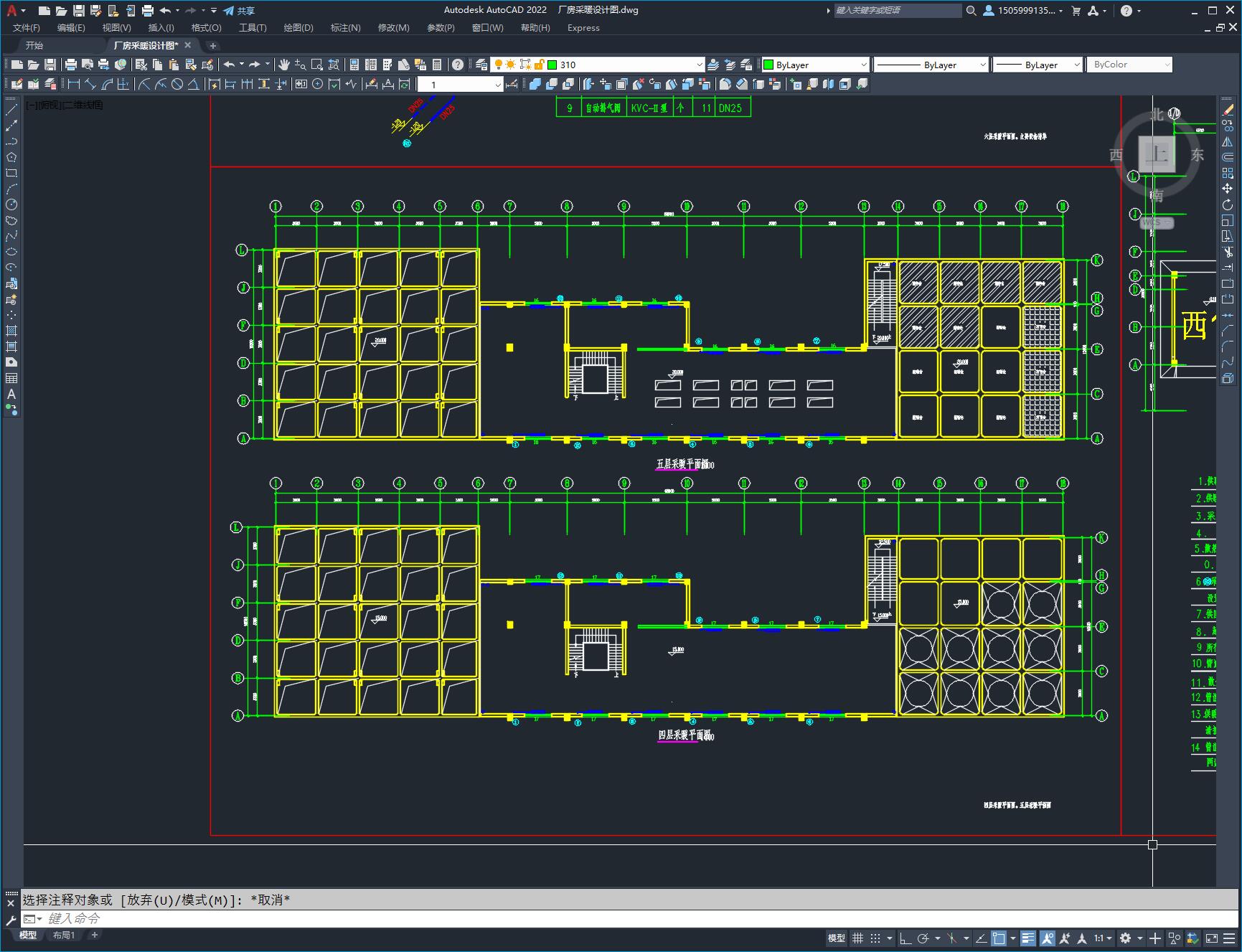Switch to the 布局1 layout tab
This screenshot has height=952, width=1242.
(x=63, y=935)
